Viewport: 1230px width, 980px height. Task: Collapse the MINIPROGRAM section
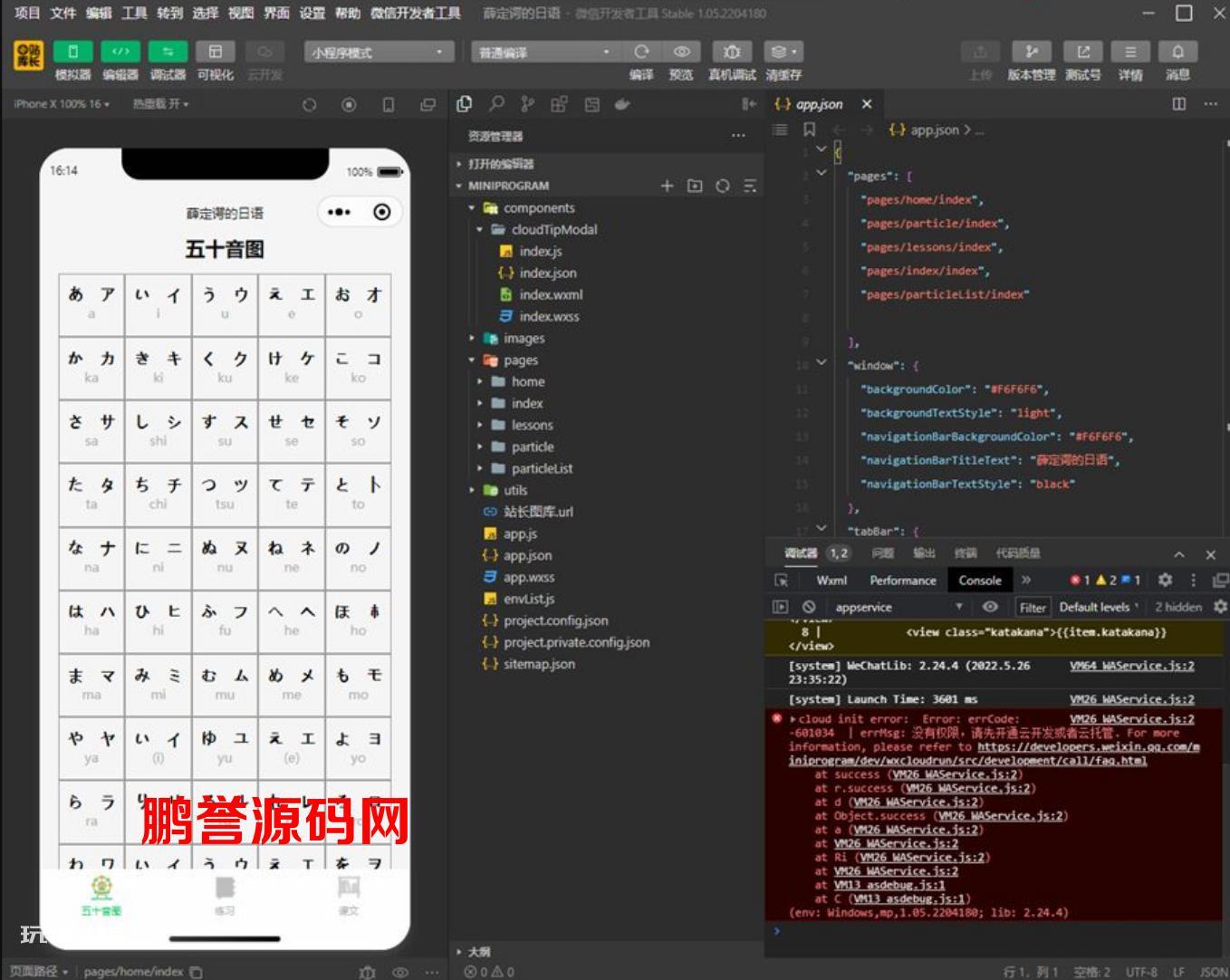(507, 186)
